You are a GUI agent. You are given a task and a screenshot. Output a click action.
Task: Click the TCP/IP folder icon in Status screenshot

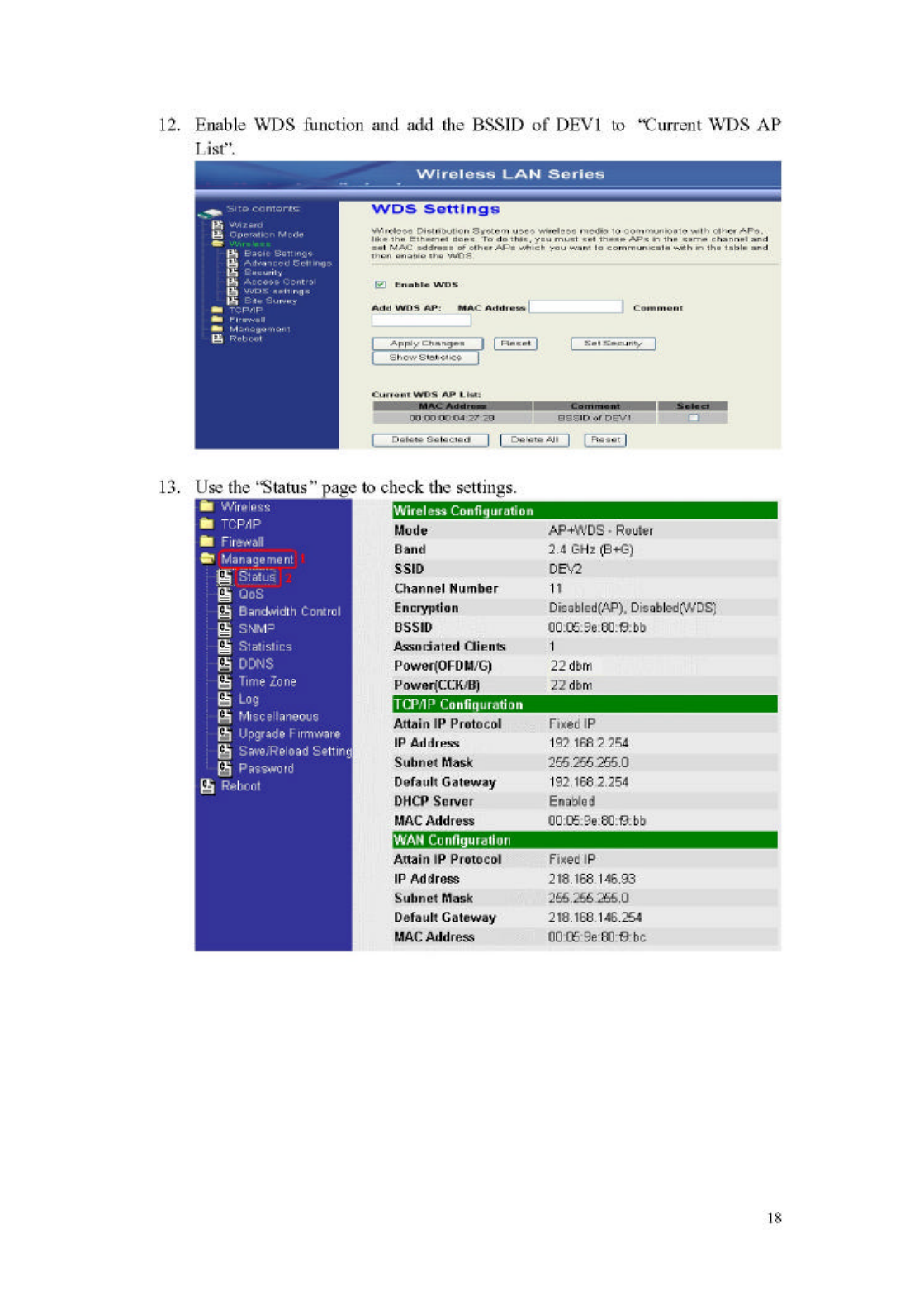[x=207, y=524]
